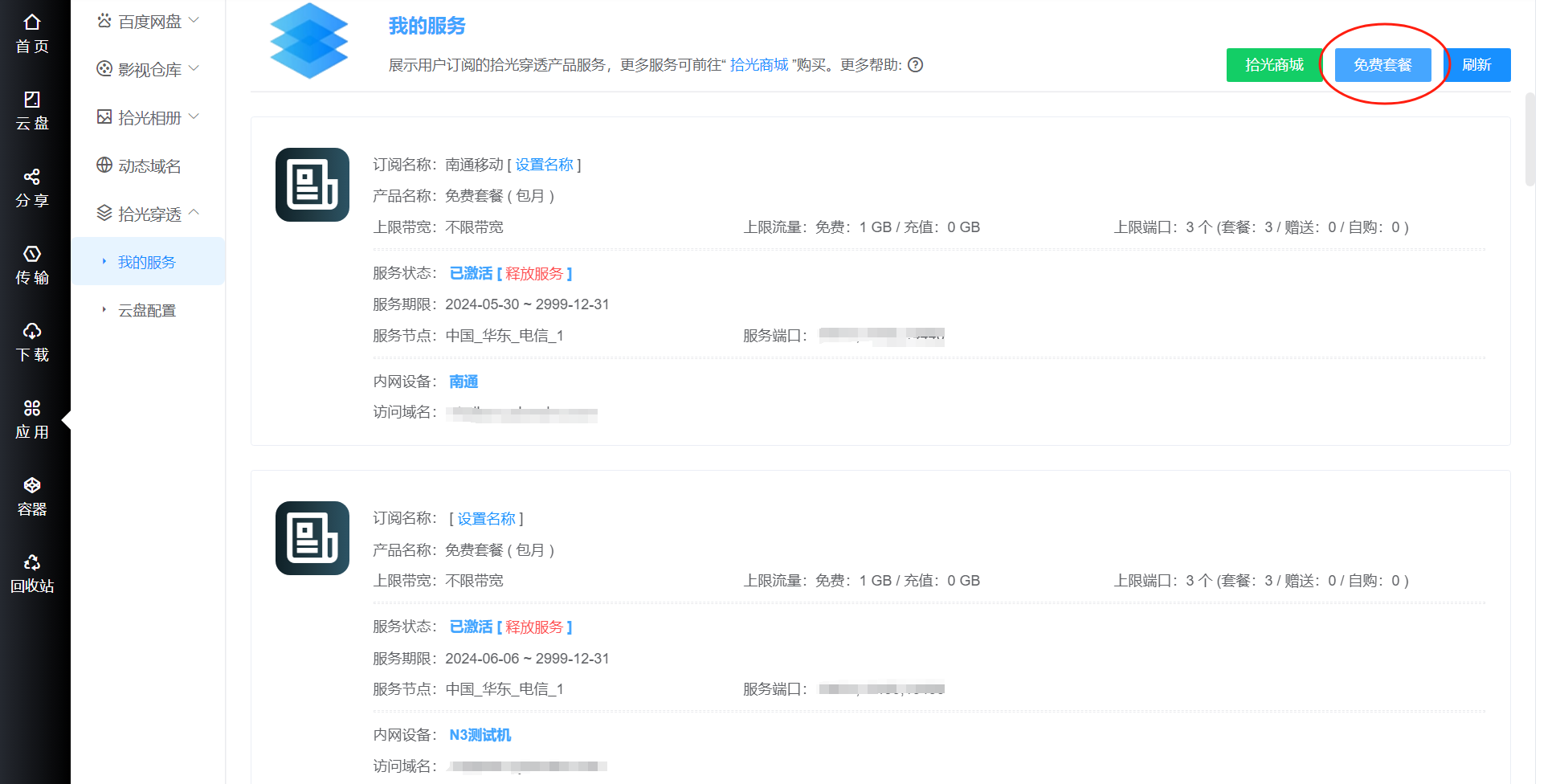
Task: Click the 拾光相册 picture icon
Action: [x=104, y=117]
